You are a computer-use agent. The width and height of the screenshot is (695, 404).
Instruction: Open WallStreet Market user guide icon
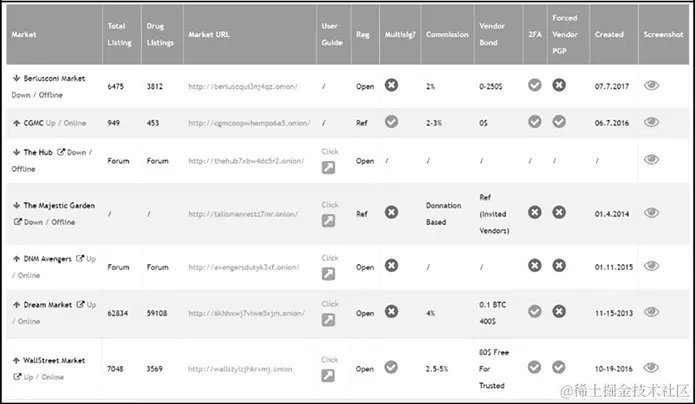(x=329, y=375)
